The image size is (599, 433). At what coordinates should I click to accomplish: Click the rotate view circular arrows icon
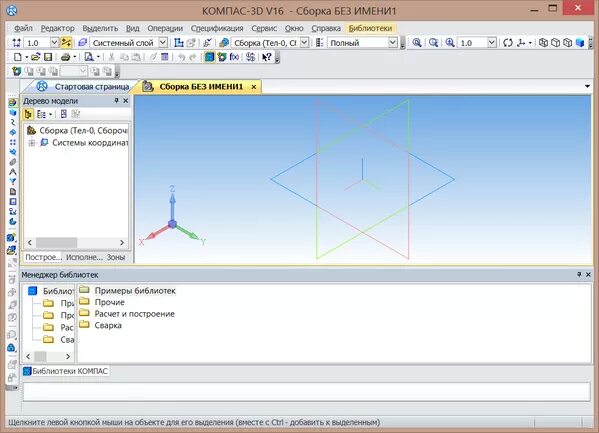508,43
